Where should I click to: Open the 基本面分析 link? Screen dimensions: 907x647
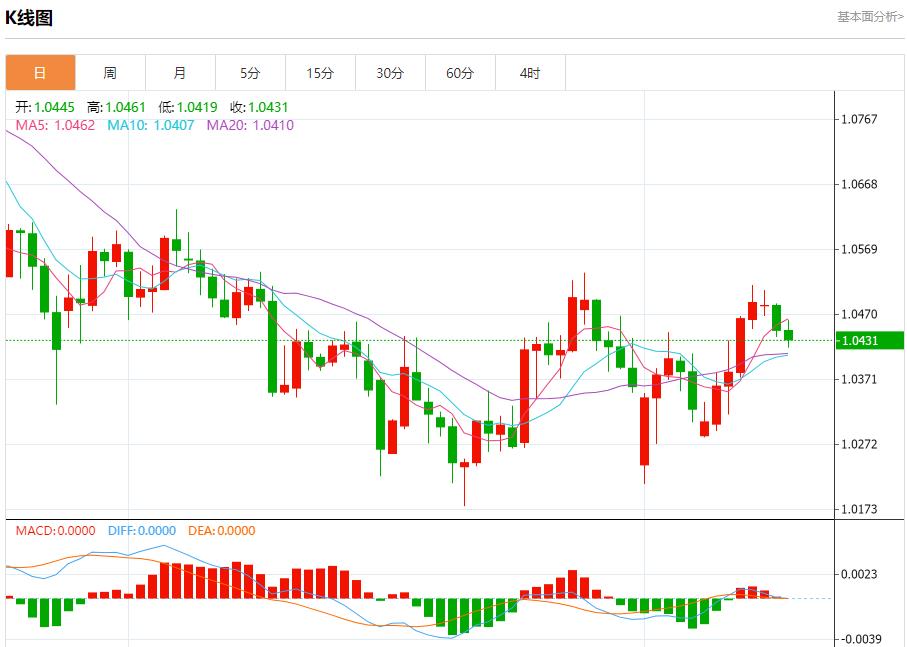pos(870,17)
